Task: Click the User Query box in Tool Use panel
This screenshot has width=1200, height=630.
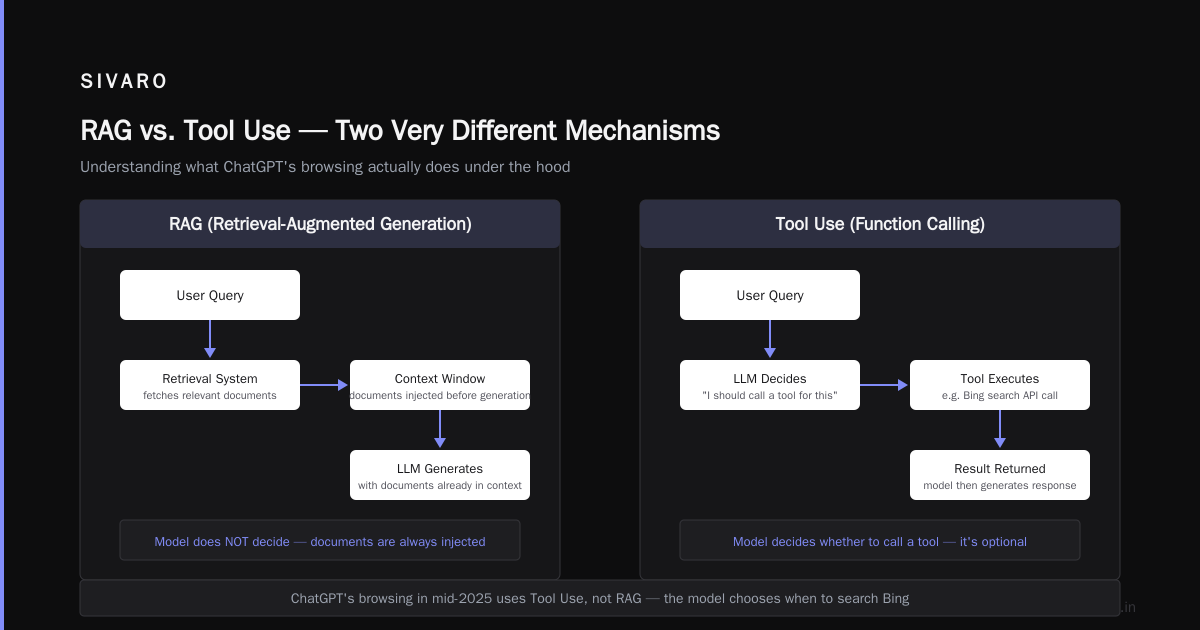Action: [770, 295]
